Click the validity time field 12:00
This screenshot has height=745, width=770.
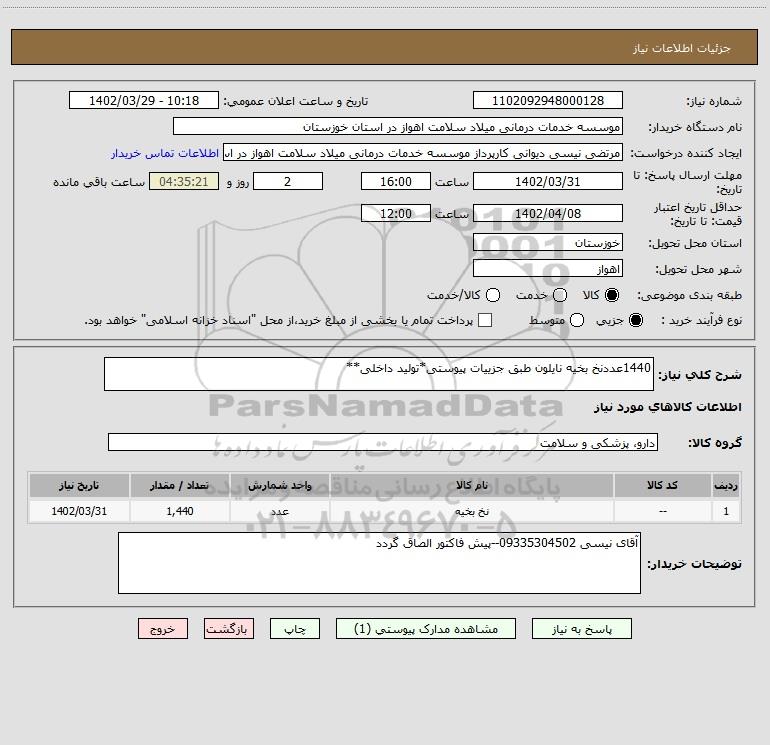coord(396,213)
